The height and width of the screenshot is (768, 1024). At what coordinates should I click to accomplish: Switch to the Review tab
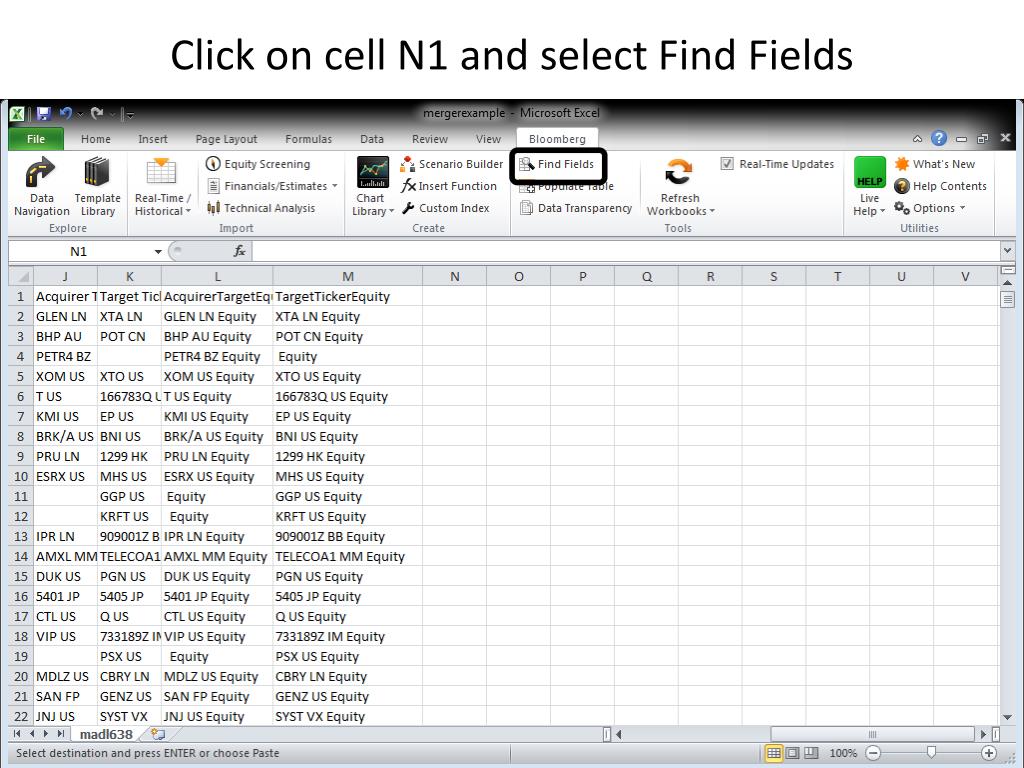[430, 139]
